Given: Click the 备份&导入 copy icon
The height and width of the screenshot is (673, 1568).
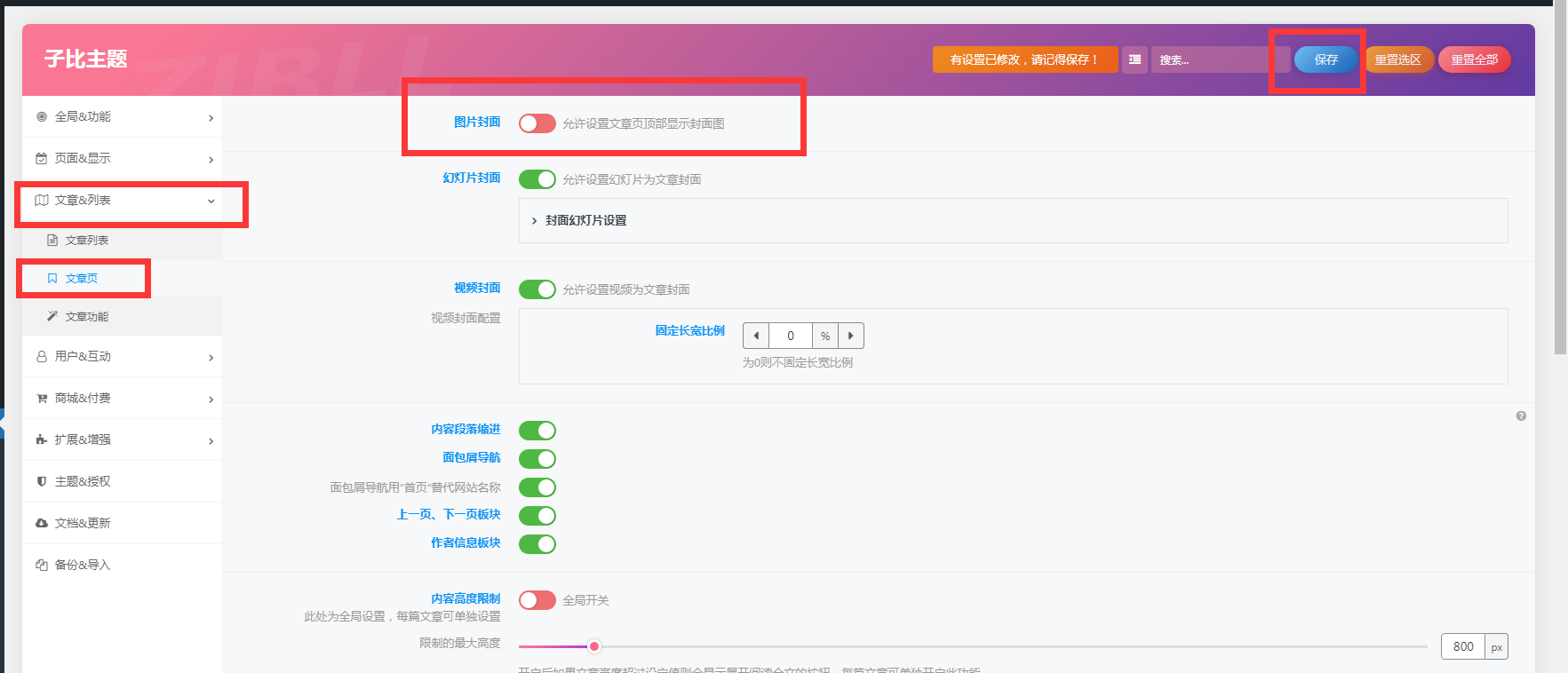Looking at the screenshot, I should pos(42,565).
